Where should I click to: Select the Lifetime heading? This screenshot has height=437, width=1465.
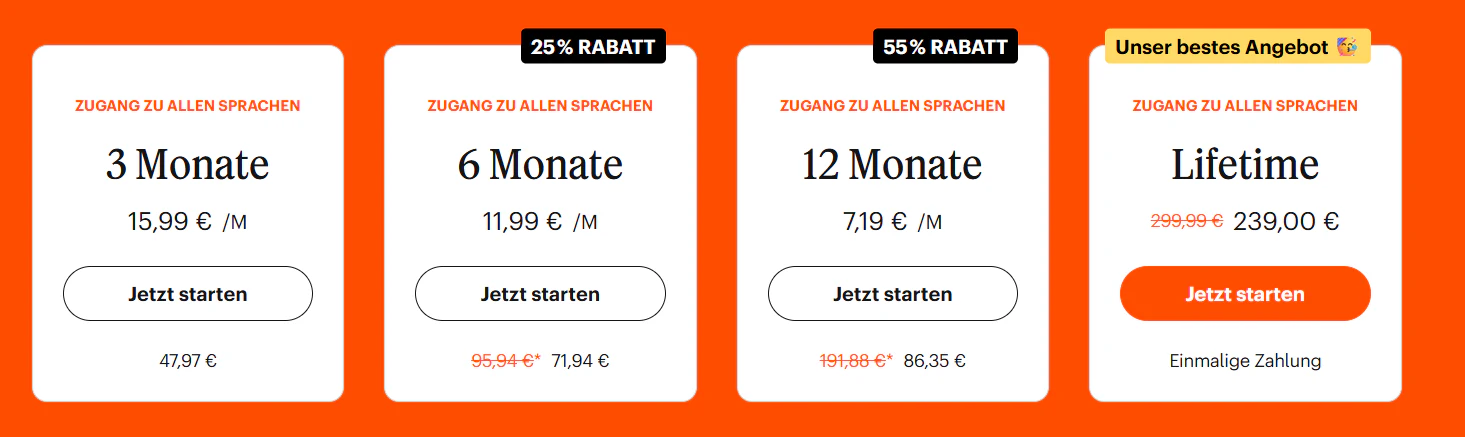click(1245, 165)
